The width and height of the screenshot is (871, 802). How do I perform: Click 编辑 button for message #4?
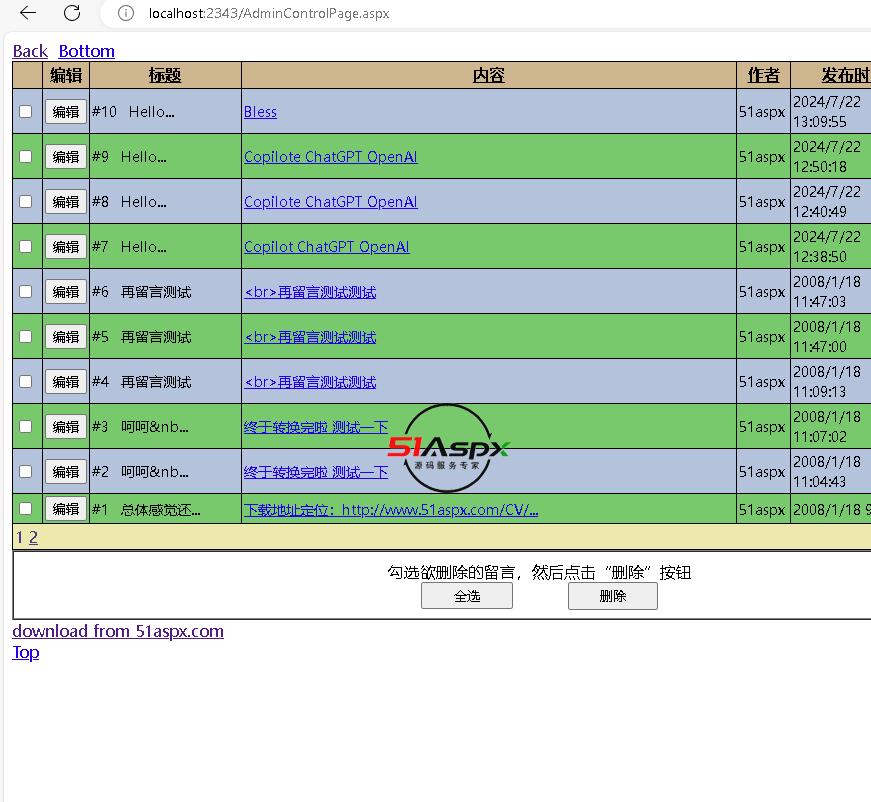click(x=66, y=382)
